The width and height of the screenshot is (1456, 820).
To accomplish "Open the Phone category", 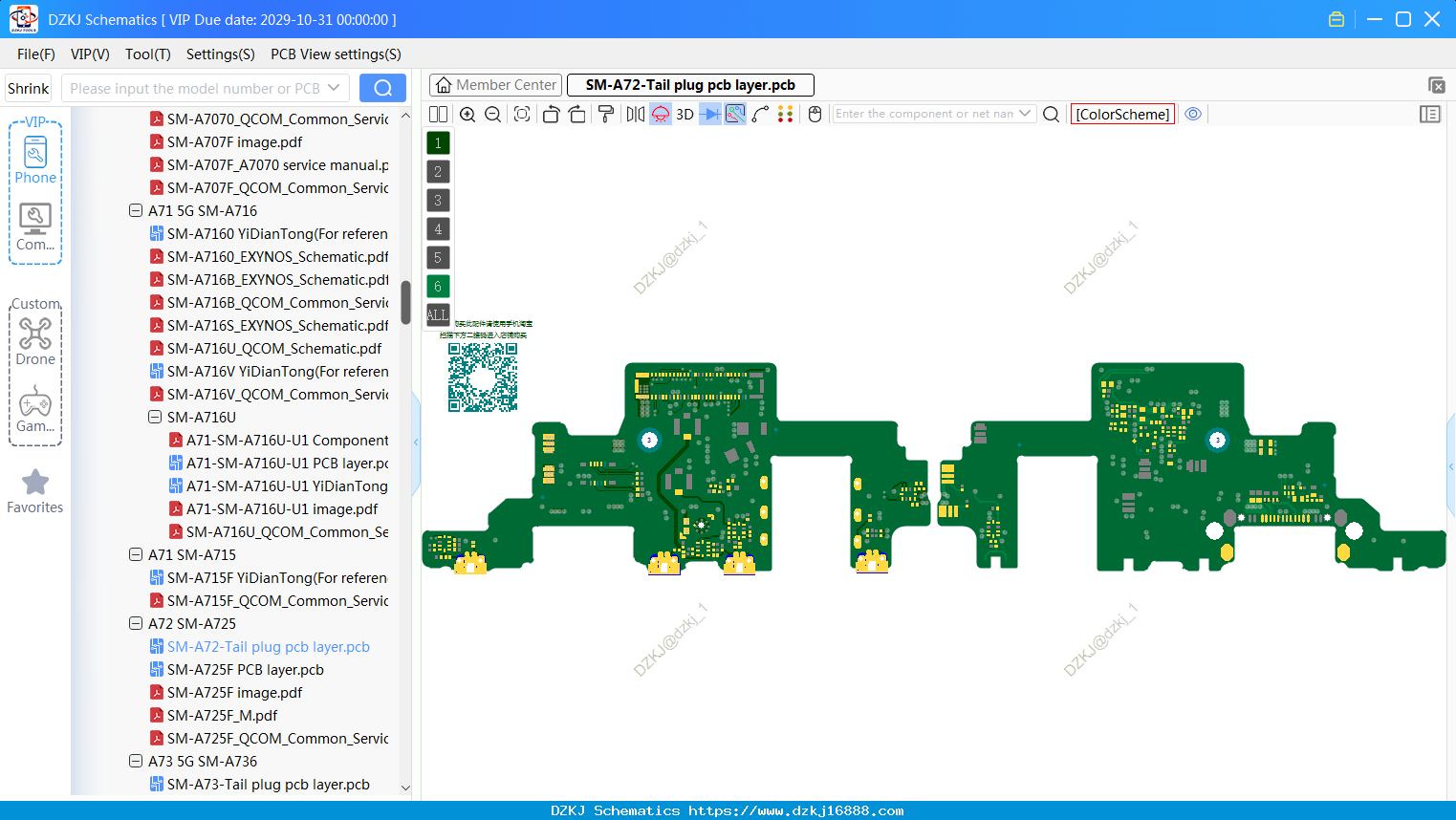I will [35, 160].
